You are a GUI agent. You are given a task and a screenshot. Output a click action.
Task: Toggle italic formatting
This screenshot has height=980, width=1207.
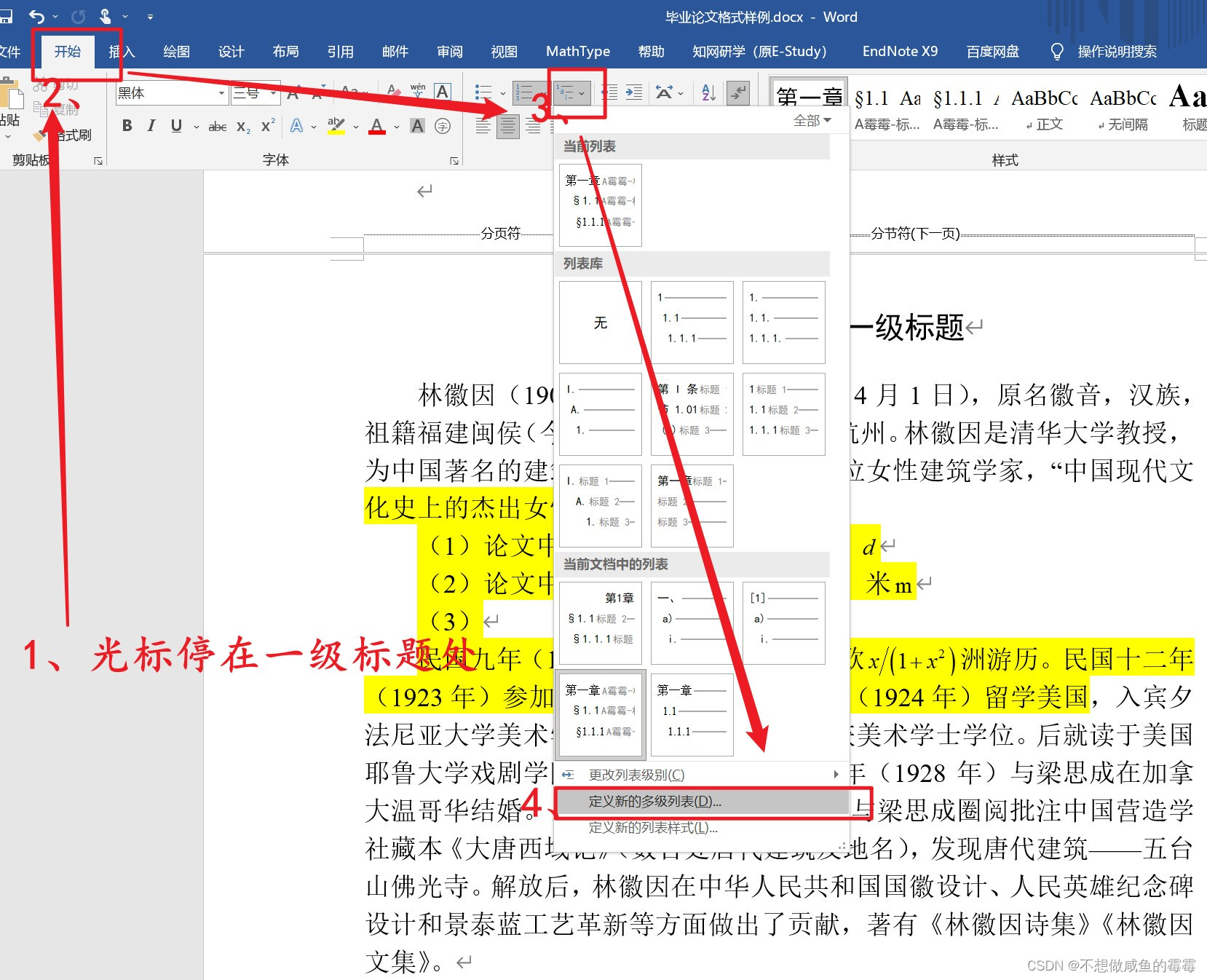[151, 126]
